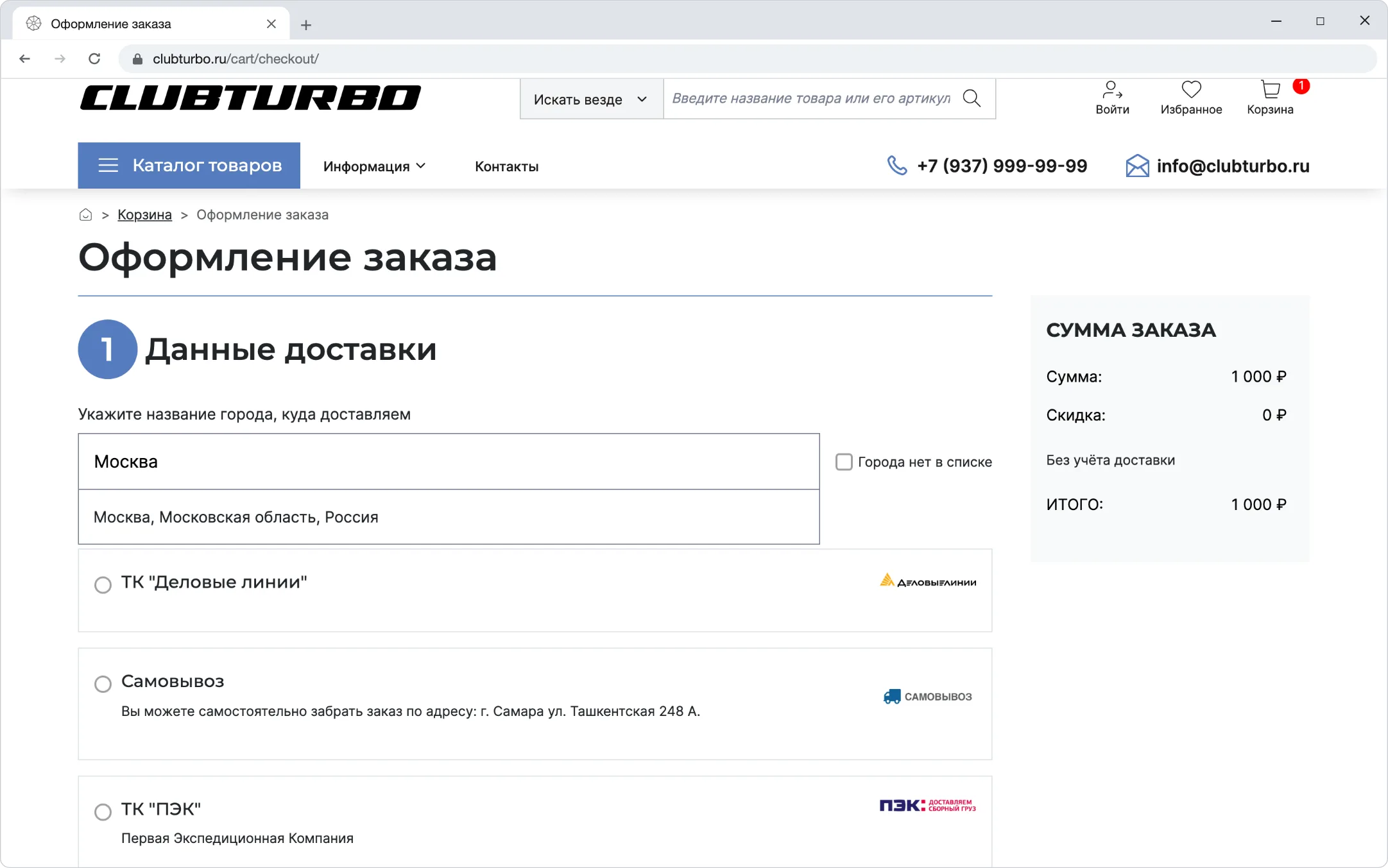
Task: Open a new browser tab
Action: 306,25
